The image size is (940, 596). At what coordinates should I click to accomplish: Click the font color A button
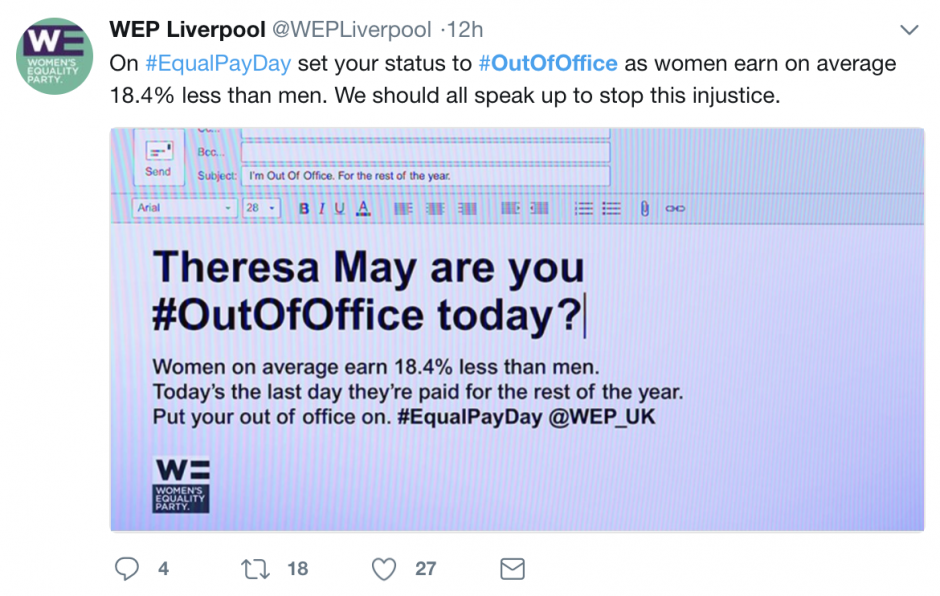(x=363, y=208)
